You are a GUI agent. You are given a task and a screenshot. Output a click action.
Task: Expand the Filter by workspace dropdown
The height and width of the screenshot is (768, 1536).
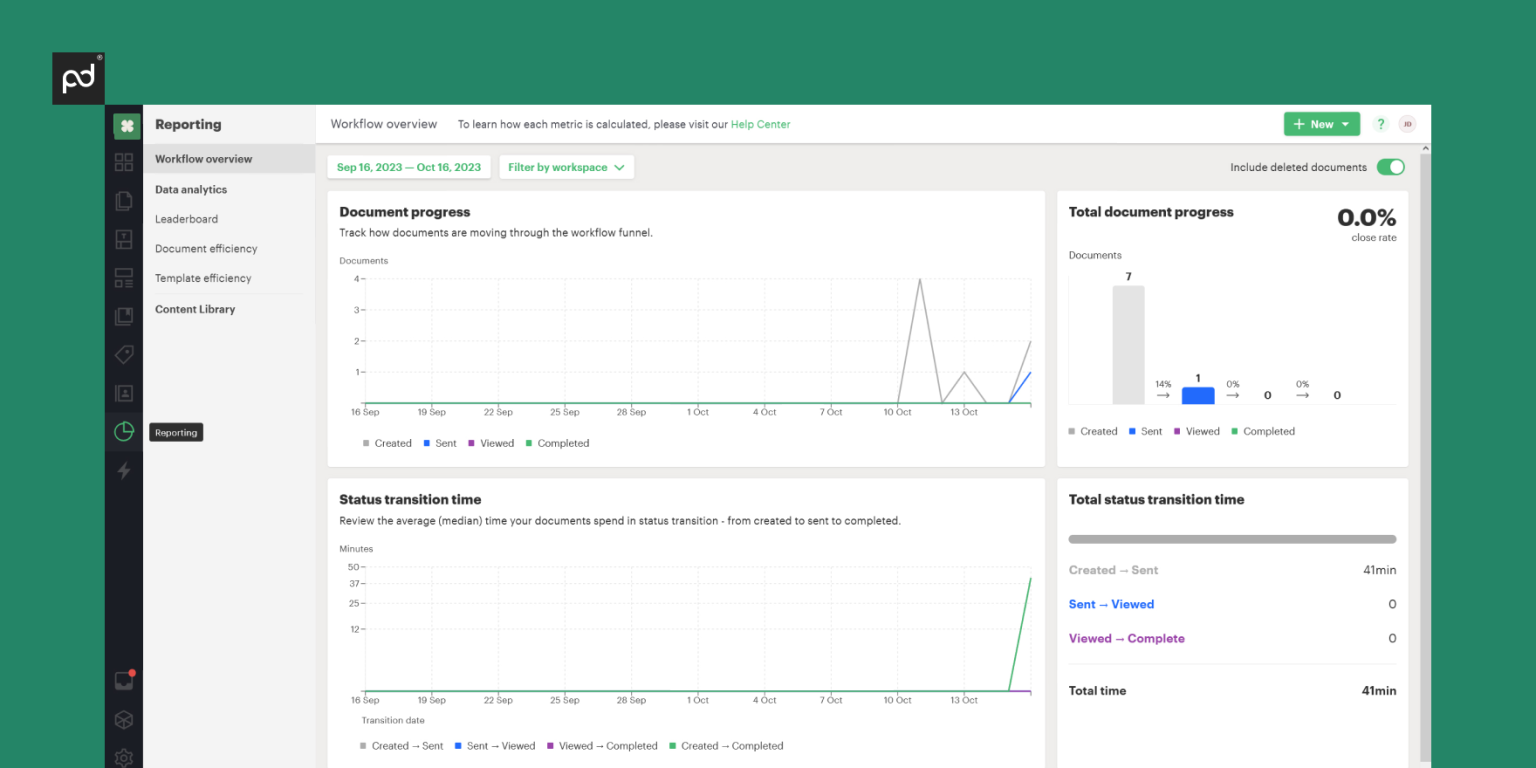coord(566,167)
